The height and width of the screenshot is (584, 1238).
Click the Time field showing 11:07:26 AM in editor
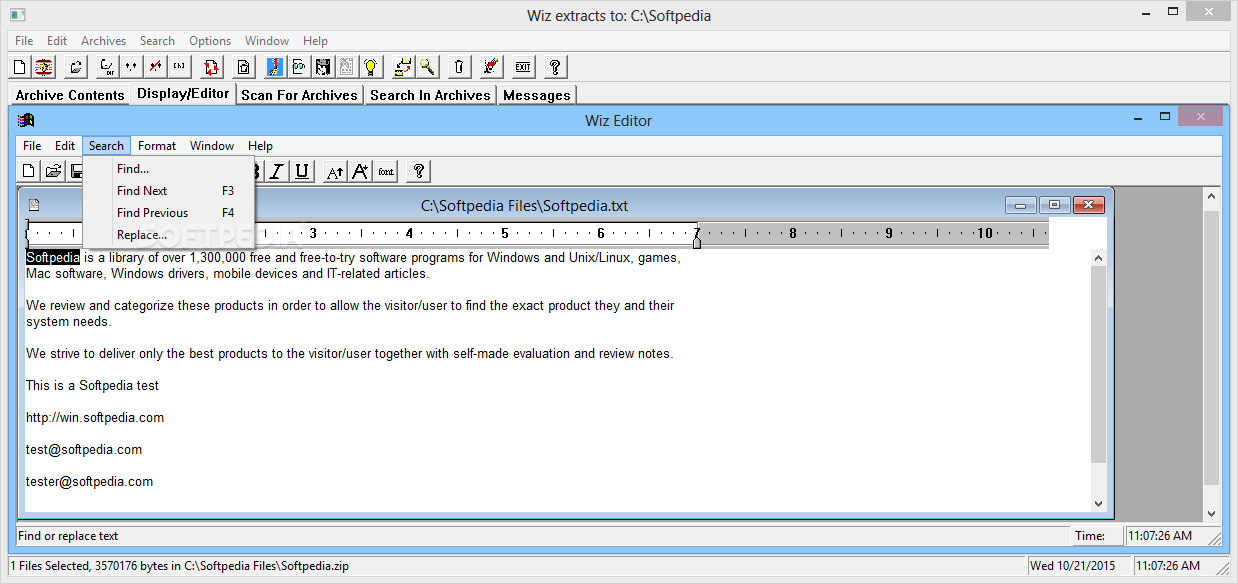(1174, 536)
